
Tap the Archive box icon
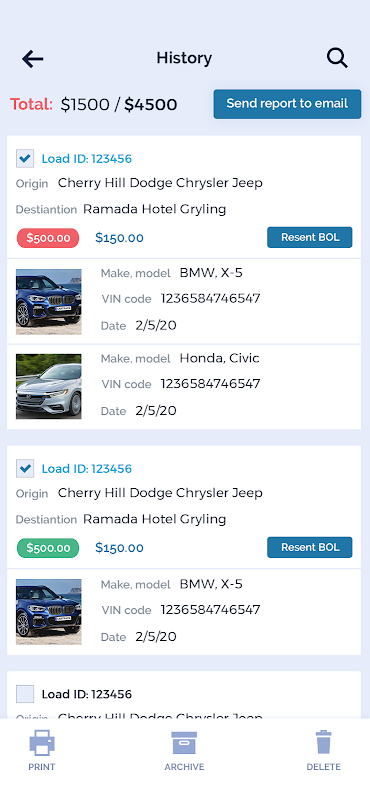click(184, 742)
